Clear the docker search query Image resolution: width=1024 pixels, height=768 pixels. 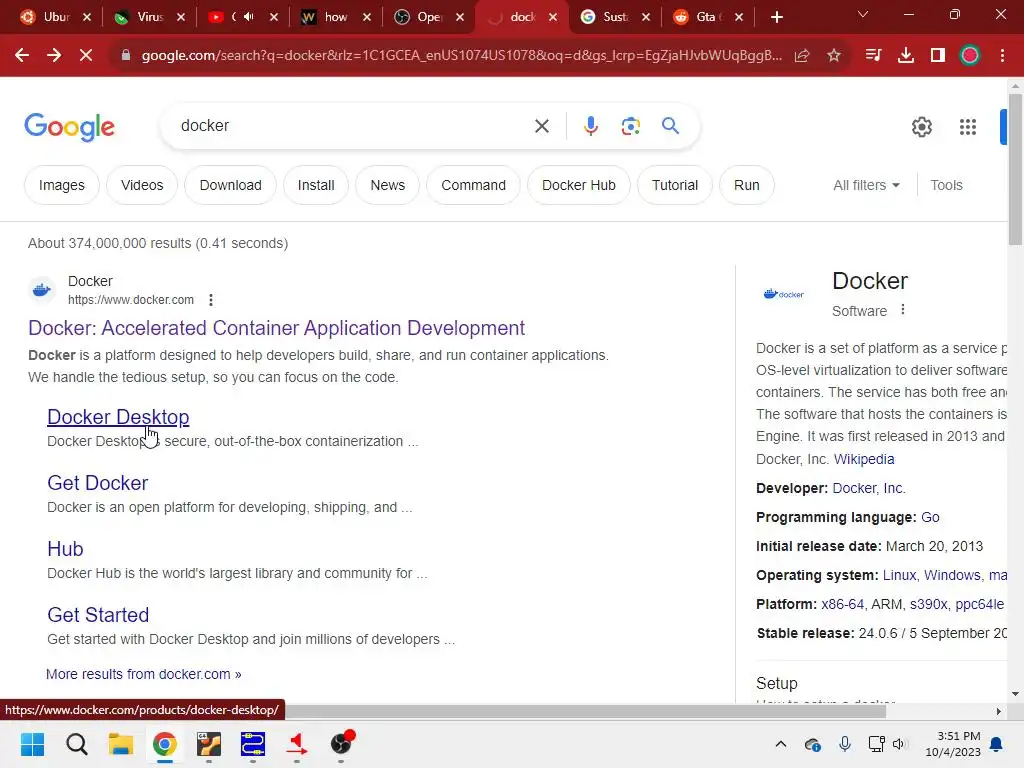point(542,126)
